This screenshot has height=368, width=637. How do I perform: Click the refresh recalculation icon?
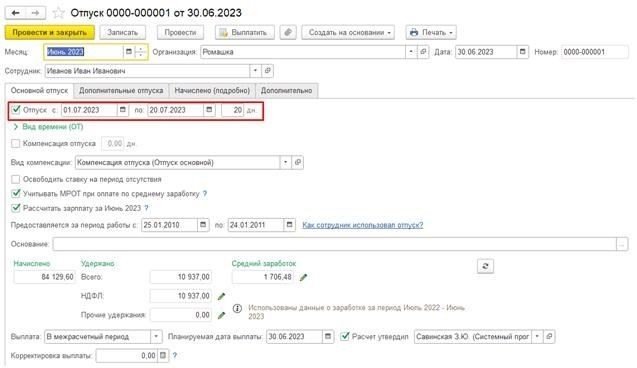[485, 266]
